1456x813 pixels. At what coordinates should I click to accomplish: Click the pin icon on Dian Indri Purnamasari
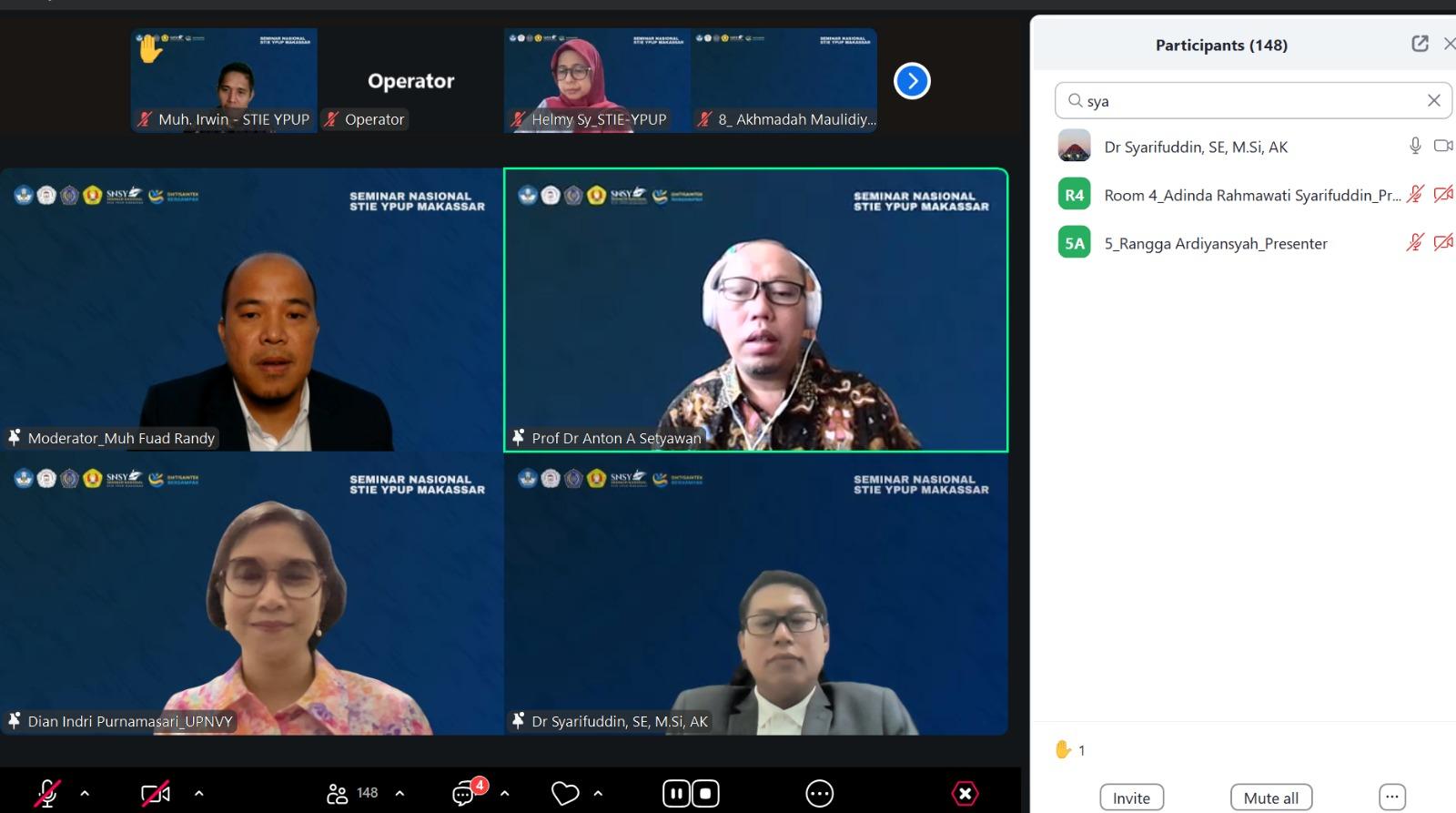pyautogui.click(x=15, y=720)
